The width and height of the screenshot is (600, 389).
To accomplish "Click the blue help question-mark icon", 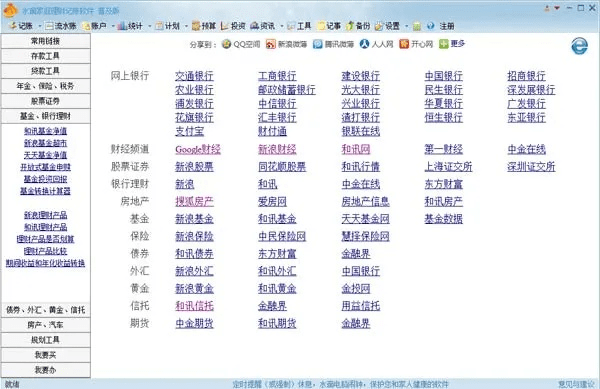I will [x=430, y=26].
